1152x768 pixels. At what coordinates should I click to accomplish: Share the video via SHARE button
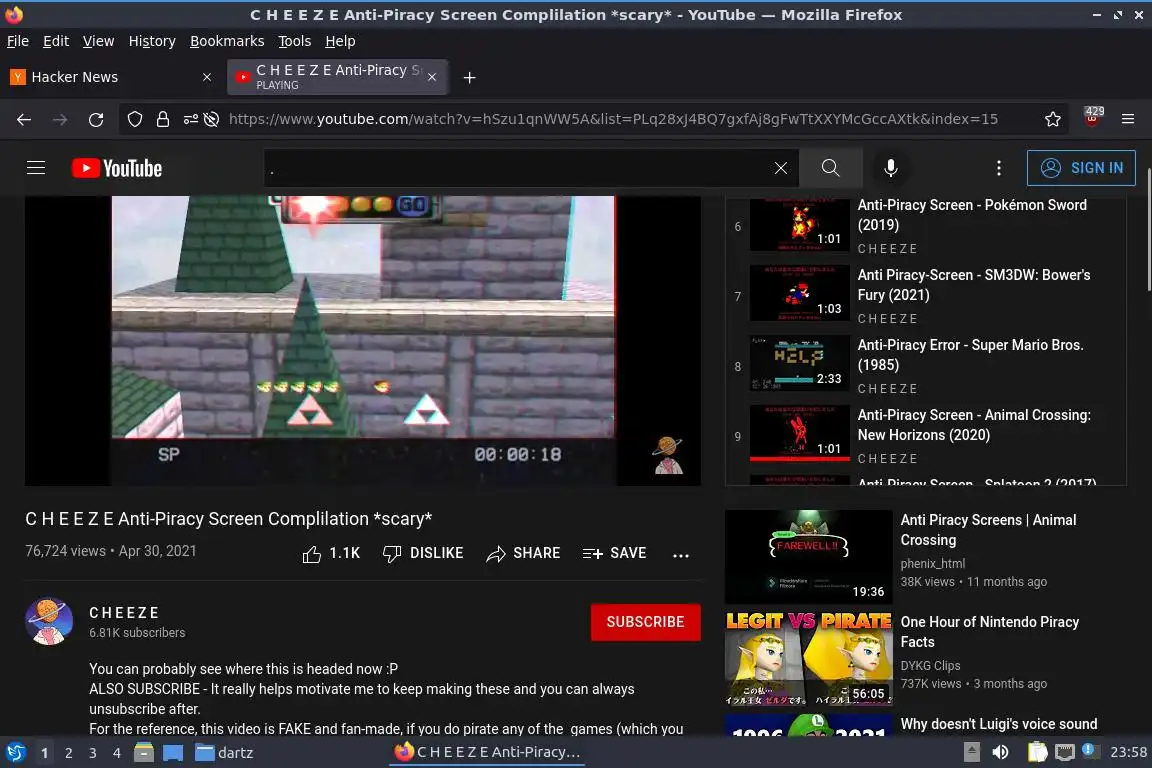(523, 553)
